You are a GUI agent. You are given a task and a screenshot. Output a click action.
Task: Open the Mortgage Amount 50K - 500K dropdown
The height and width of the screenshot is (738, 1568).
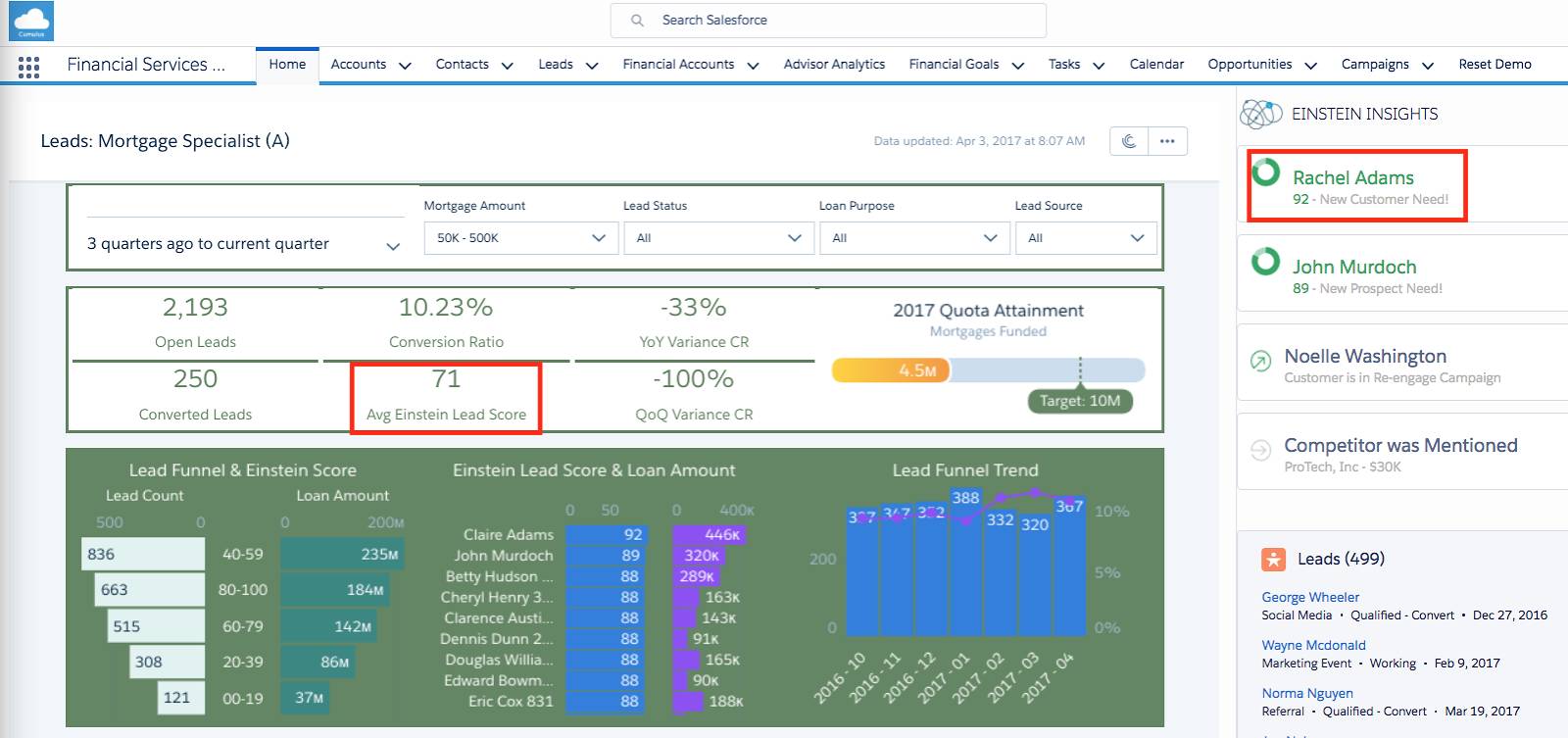coord(521,238)
